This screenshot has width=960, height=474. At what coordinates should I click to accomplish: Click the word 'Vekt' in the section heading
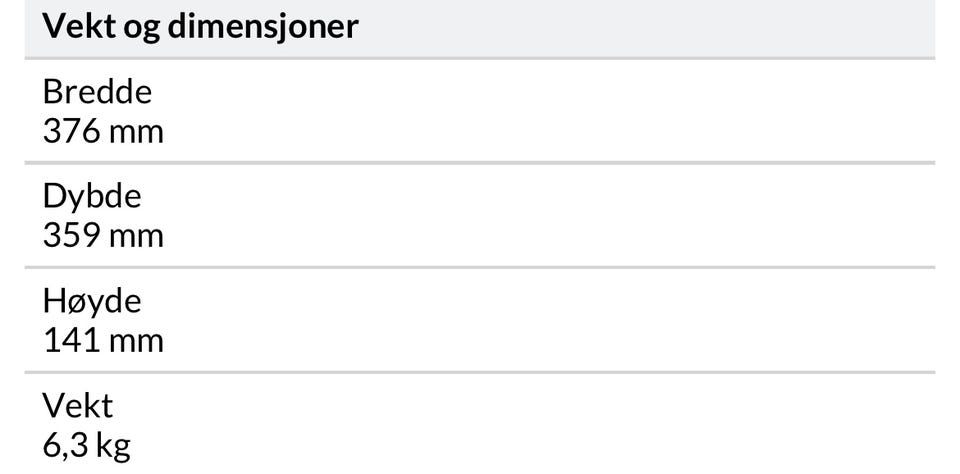click(x=77, y=26)
